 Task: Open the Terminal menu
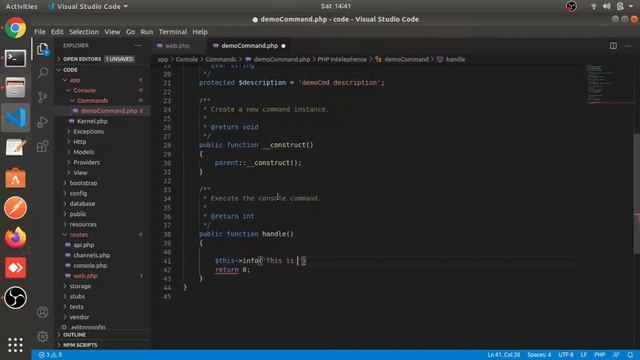click(x=173, y=32)
